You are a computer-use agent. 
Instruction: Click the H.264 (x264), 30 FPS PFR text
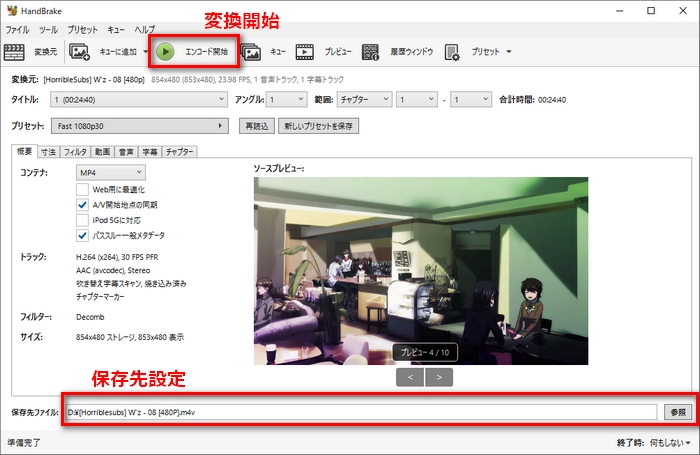[117, 257]
